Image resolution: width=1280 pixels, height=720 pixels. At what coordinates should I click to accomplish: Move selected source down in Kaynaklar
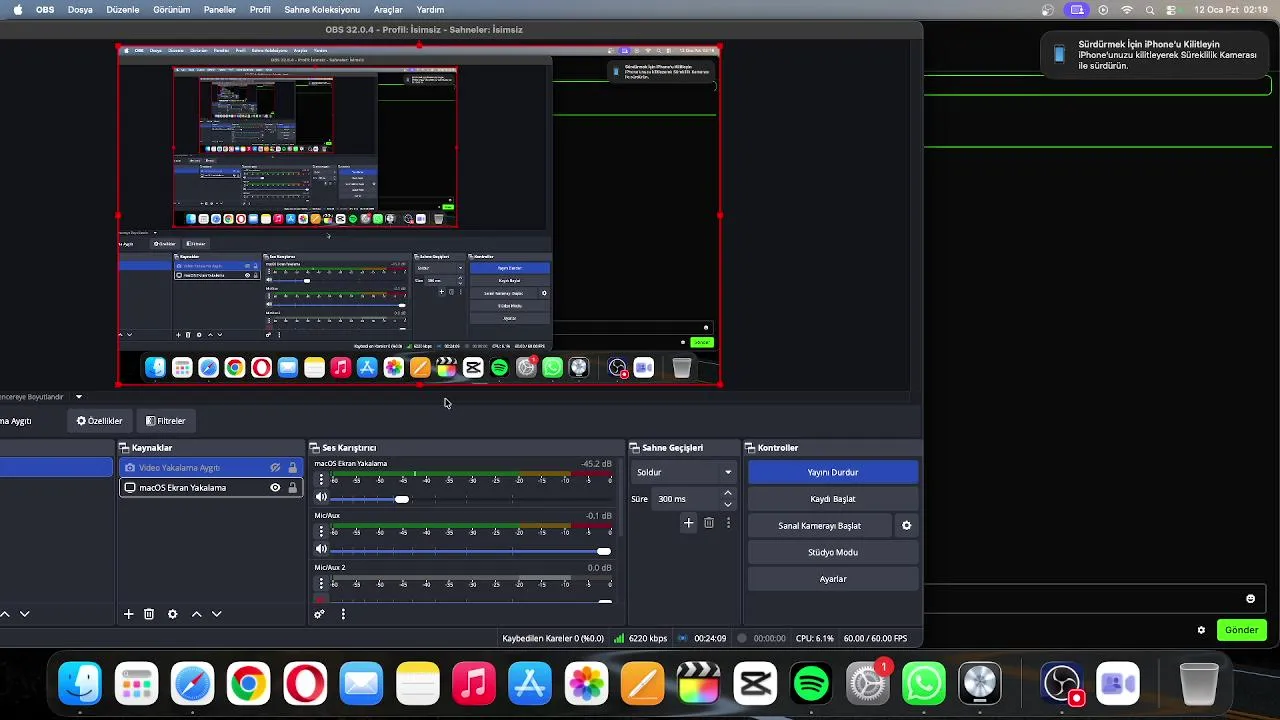(x=216, y=614)
